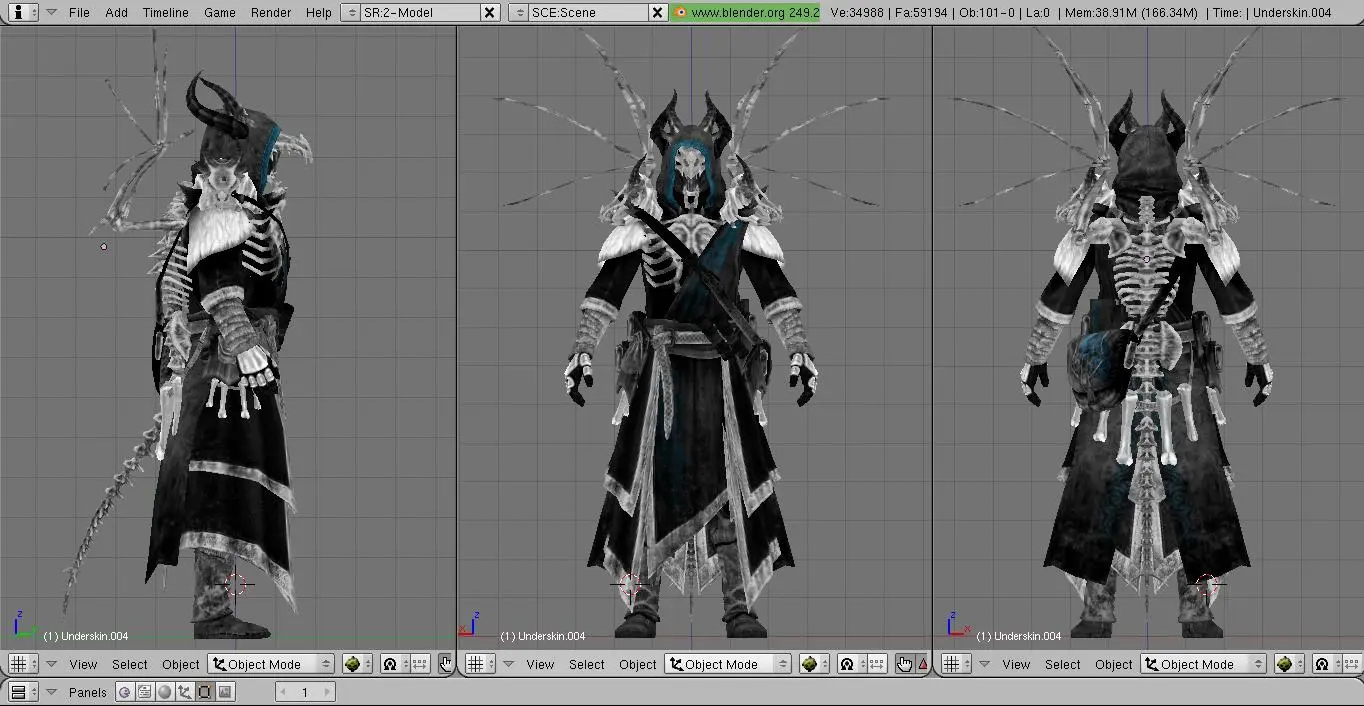1364x706 pixels.
Task: Open the left viewport's Object menu
Action: click(180, 664)
